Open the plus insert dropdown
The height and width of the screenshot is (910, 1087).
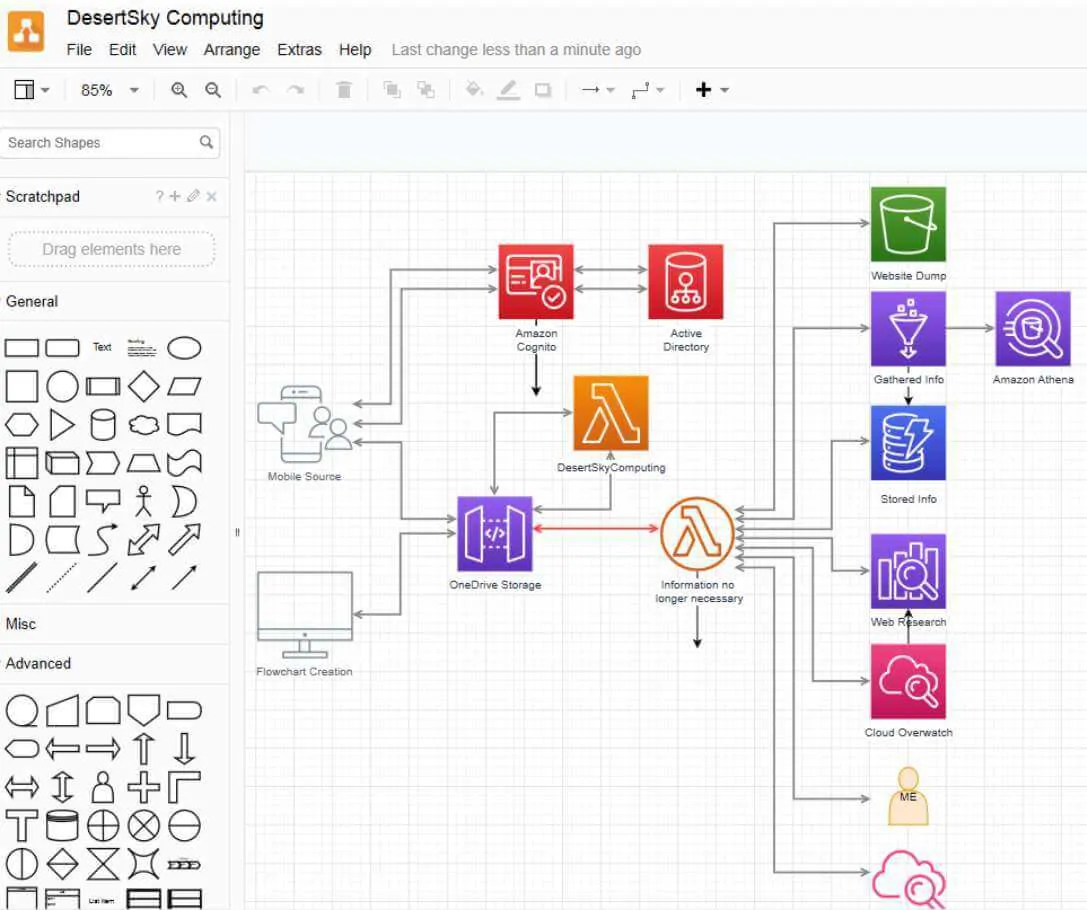(x=712, y=89)
